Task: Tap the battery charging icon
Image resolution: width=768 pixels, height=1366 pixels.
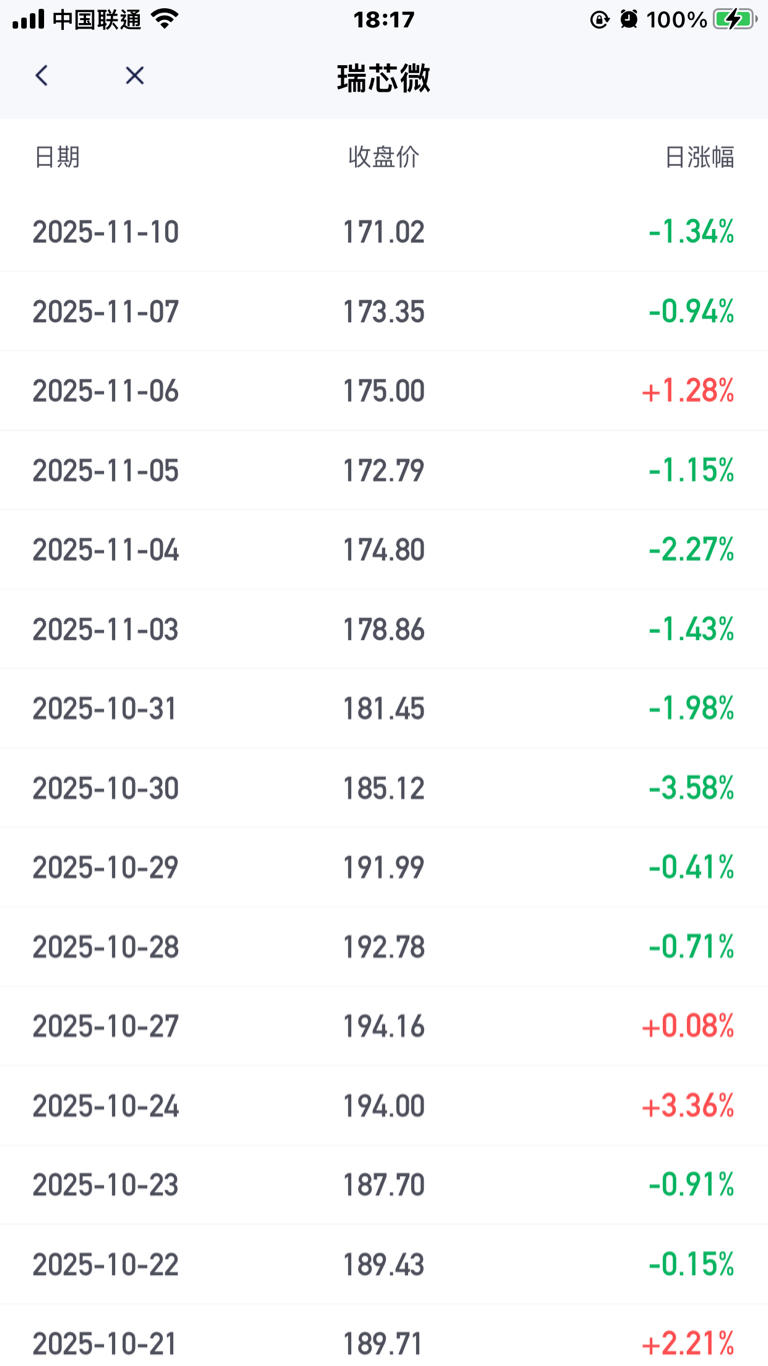Action: (734, 19)
